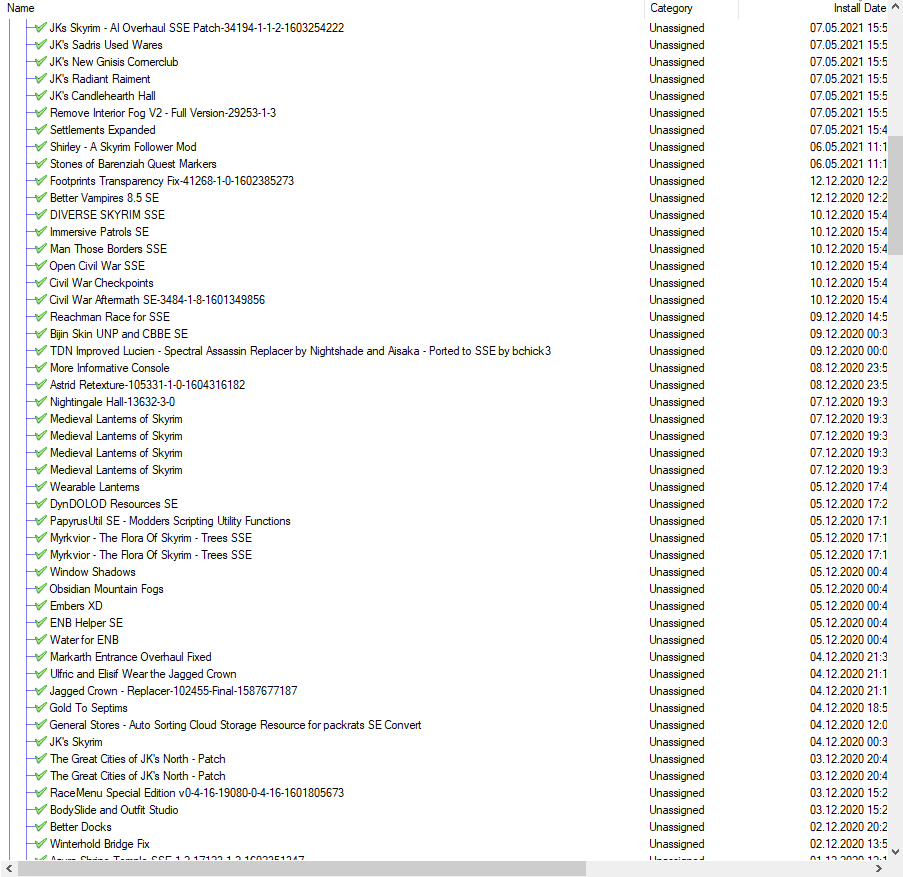903x877 pixels.
Task: Select Gold To Septims mod
Action: pos(89,708)
